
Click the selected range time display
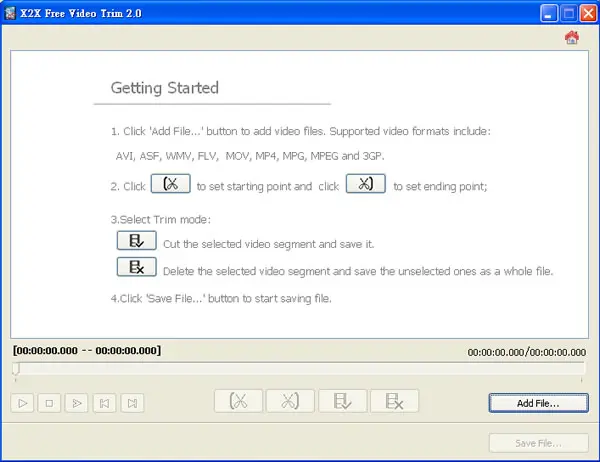(x=87, y=351)
